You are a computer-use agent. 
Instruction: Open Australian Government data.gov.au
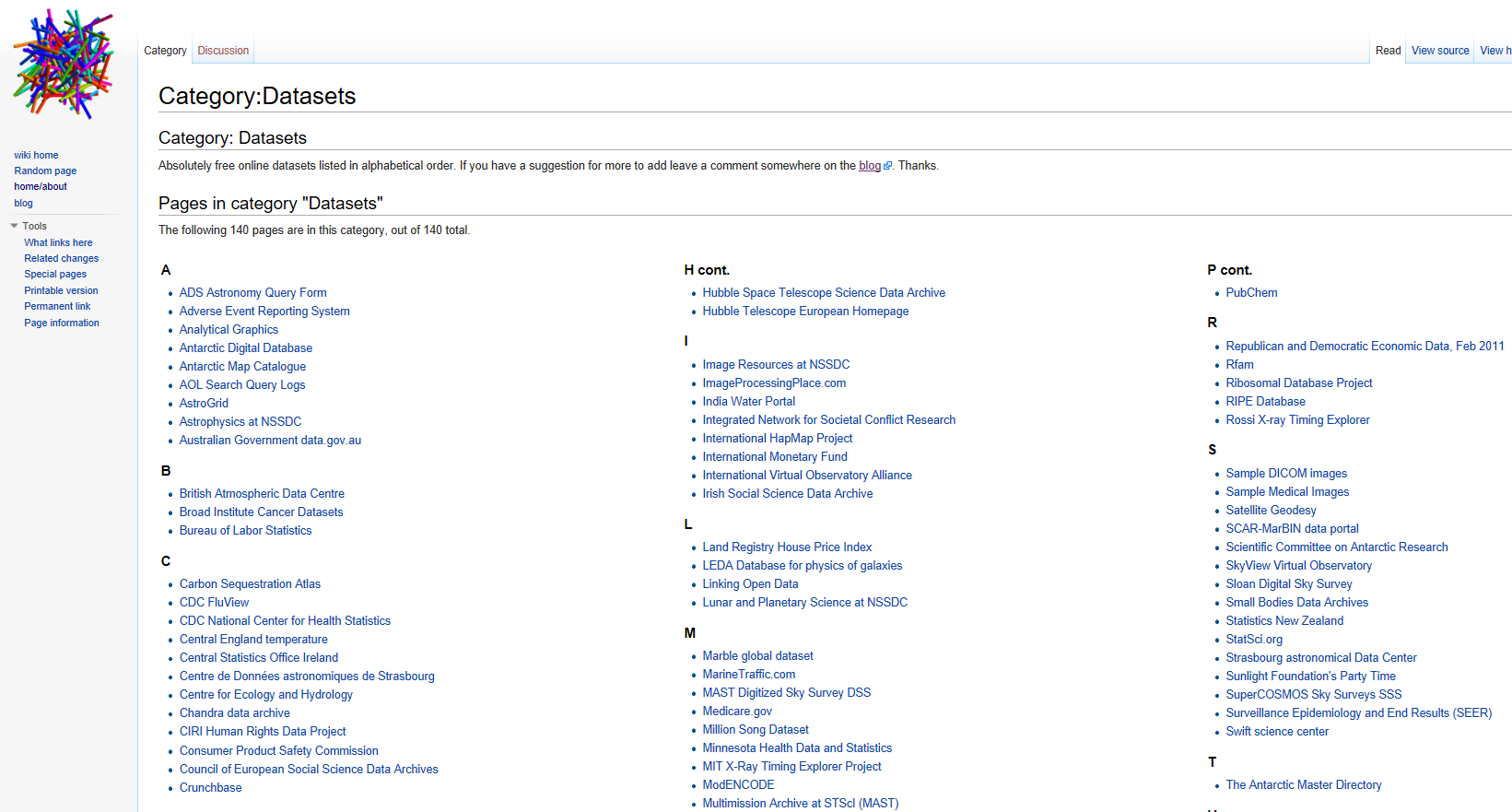tap(270, 440)
